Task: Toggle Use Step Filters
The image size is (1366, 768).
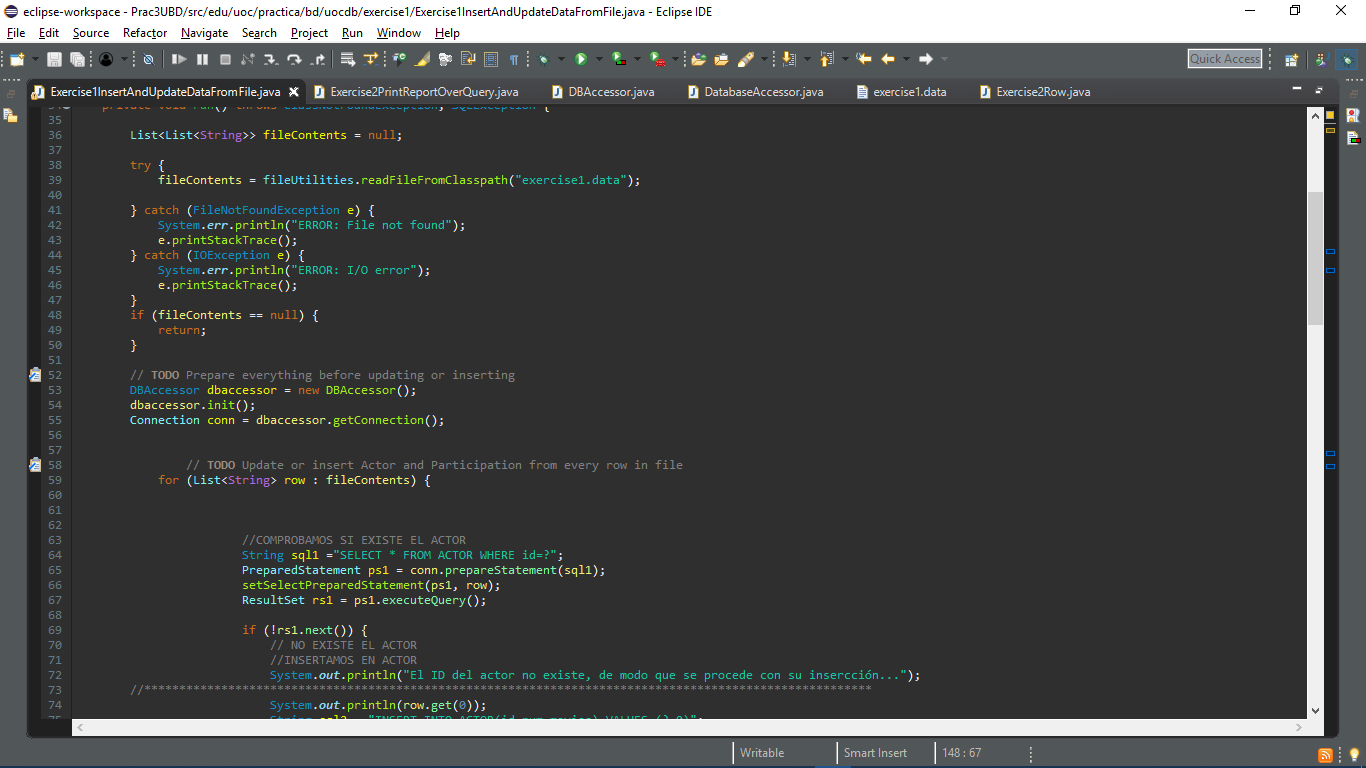Action: 371,59
